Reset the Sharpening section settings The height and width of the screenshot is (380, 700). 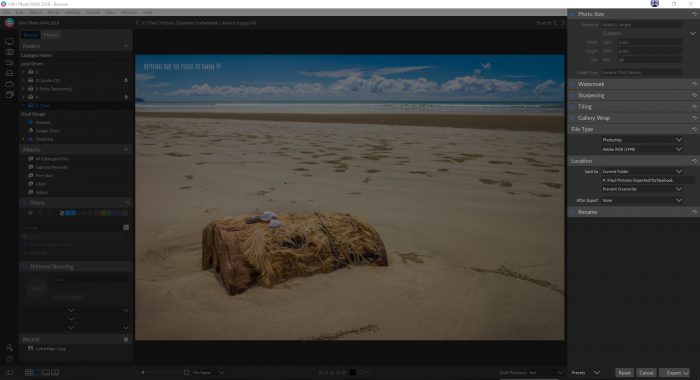[x=694, y=96]
